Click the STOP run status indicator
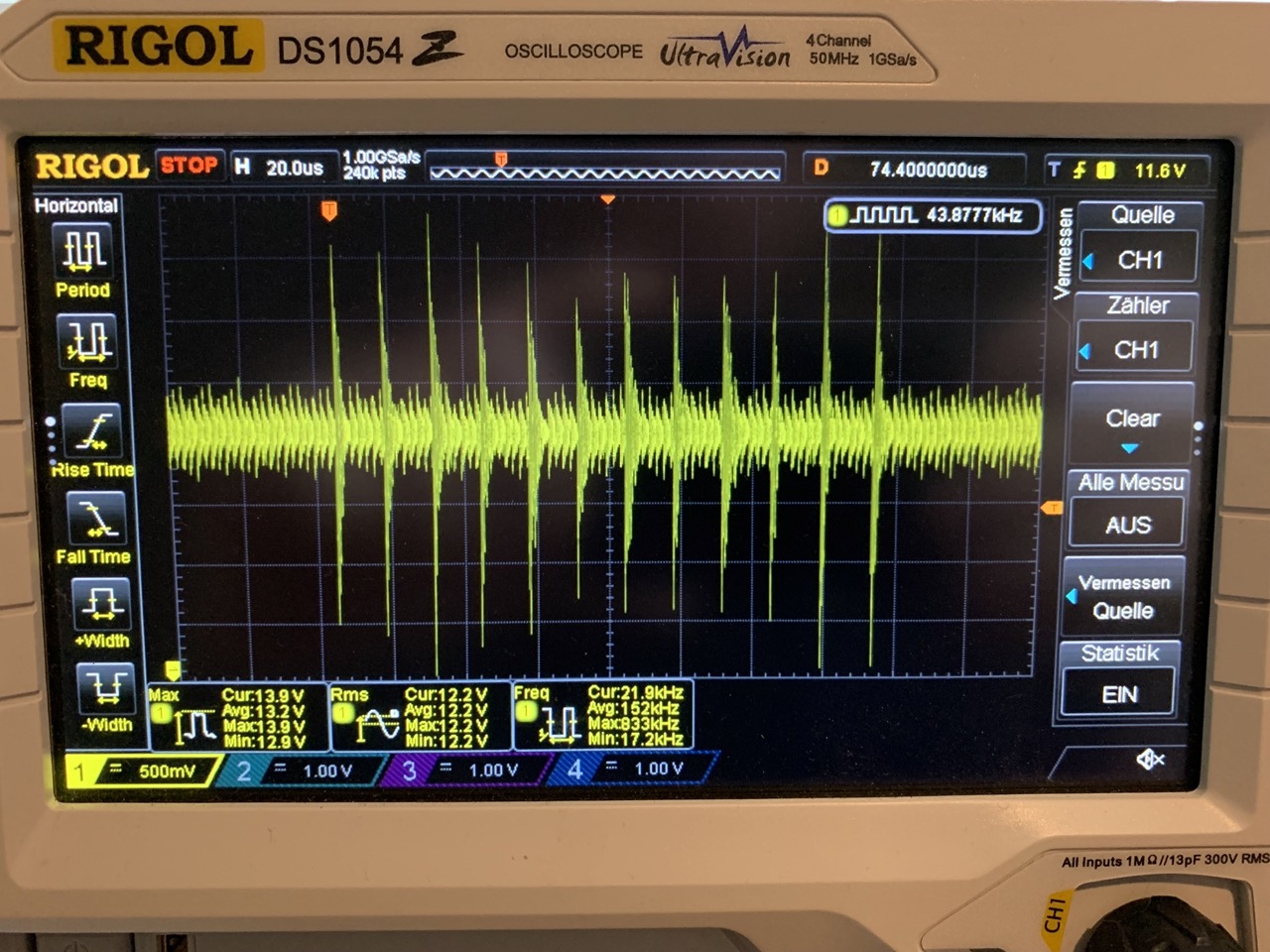The width and height of the screenshot is (1270, 952). 189,166
